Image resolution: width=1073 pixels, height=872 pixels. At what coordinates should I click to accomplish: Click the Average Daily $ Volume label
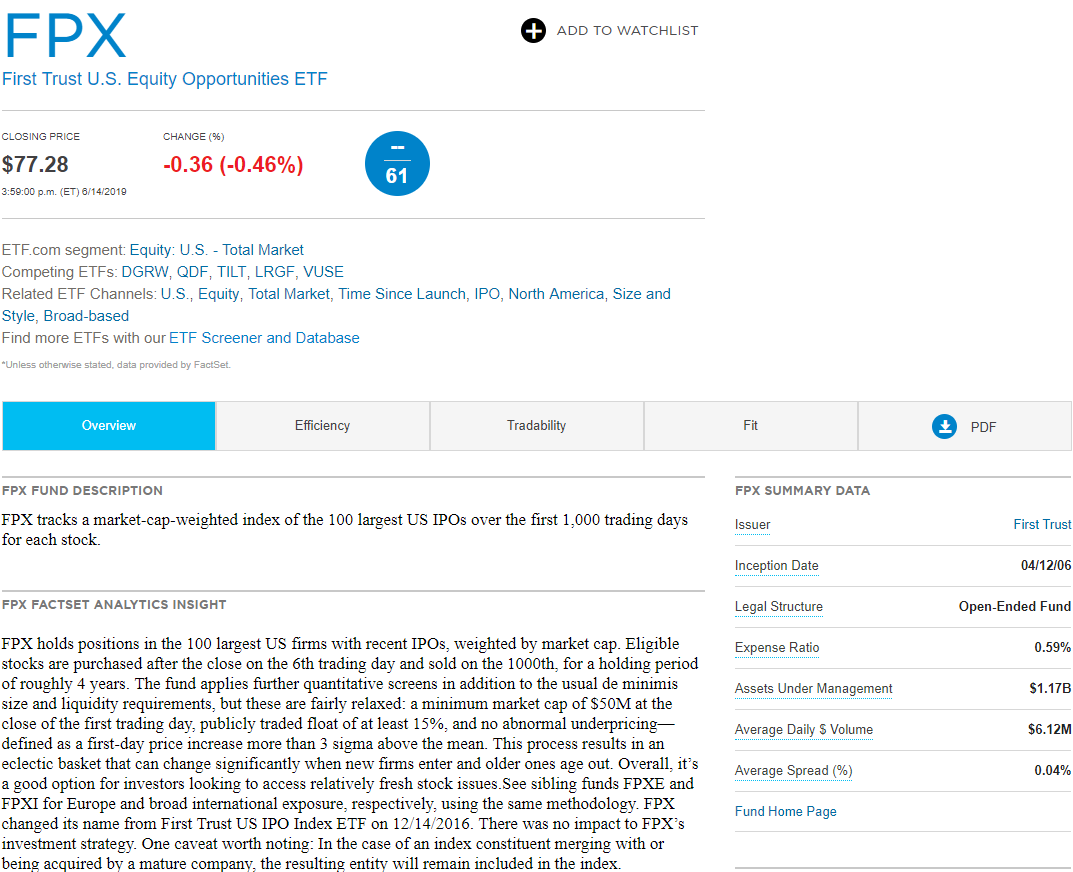[804, 730]
